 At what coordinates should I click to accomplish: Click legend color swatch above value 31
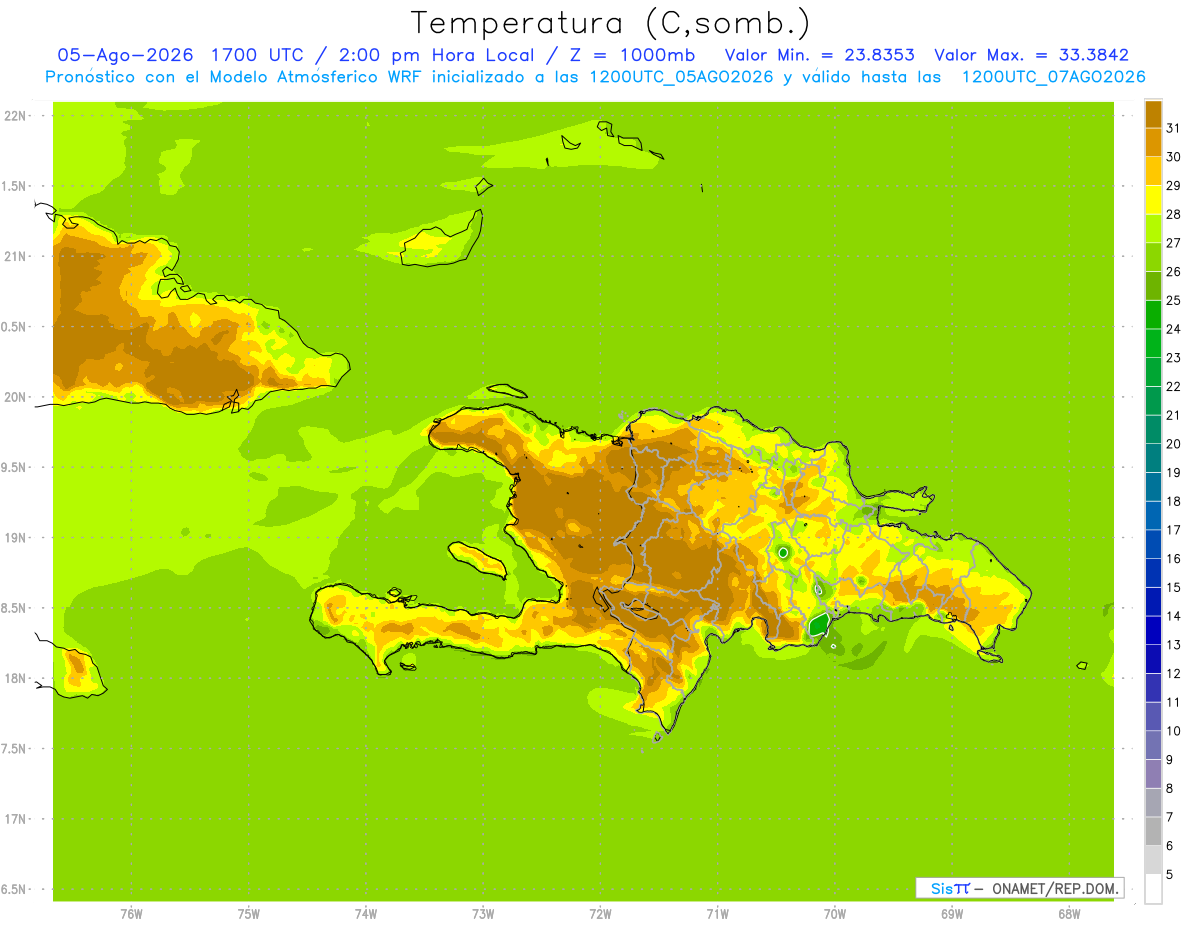point(1153,114)
